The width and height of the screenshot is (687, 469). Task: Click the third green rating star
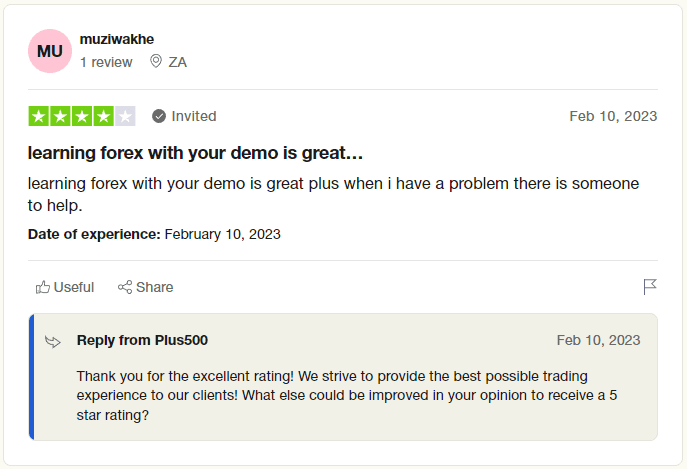[x=82, y=116]
